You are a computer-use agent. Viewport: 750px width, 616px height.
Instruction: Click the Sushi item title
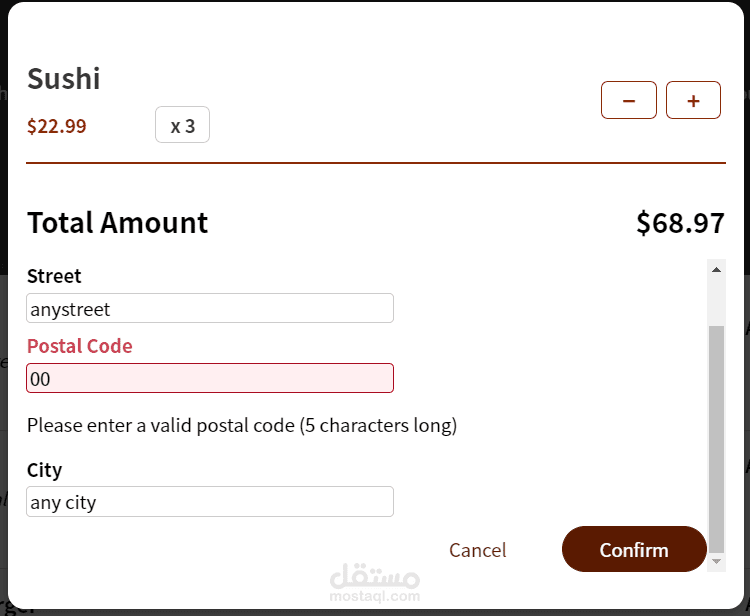64,79
